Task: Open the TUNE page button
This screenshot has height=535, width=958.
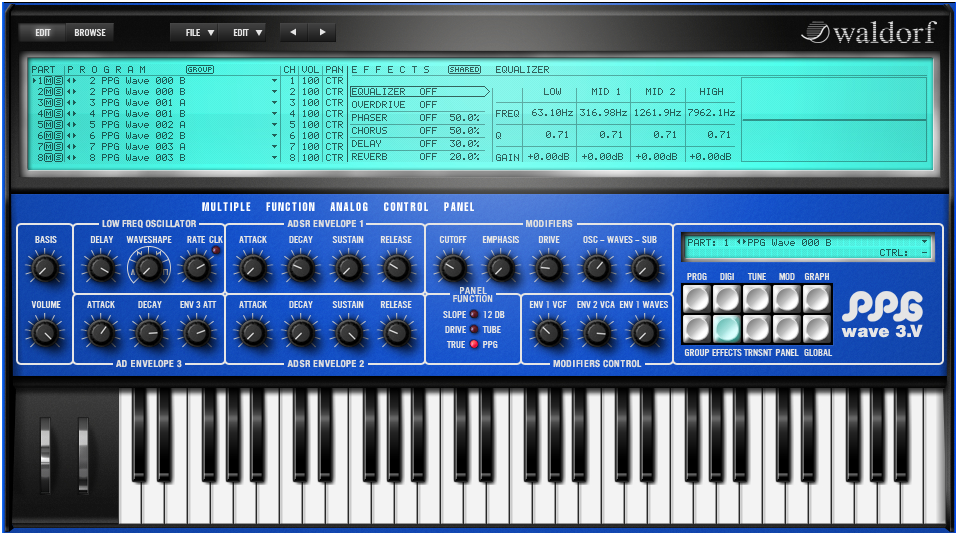Action: coord(756,300)
